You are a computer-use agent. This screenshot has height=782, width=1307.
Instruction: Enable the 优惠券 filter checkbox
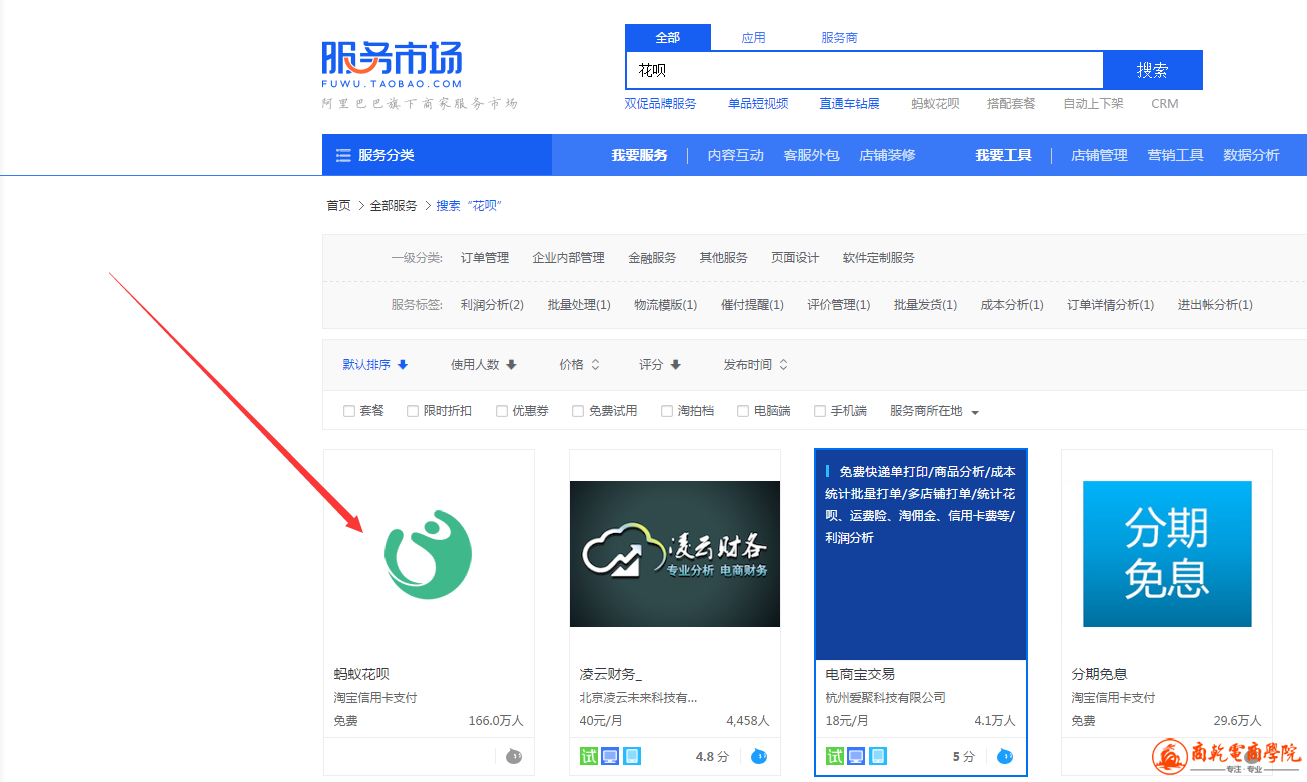pyautogui.click(x=502, y=411)
